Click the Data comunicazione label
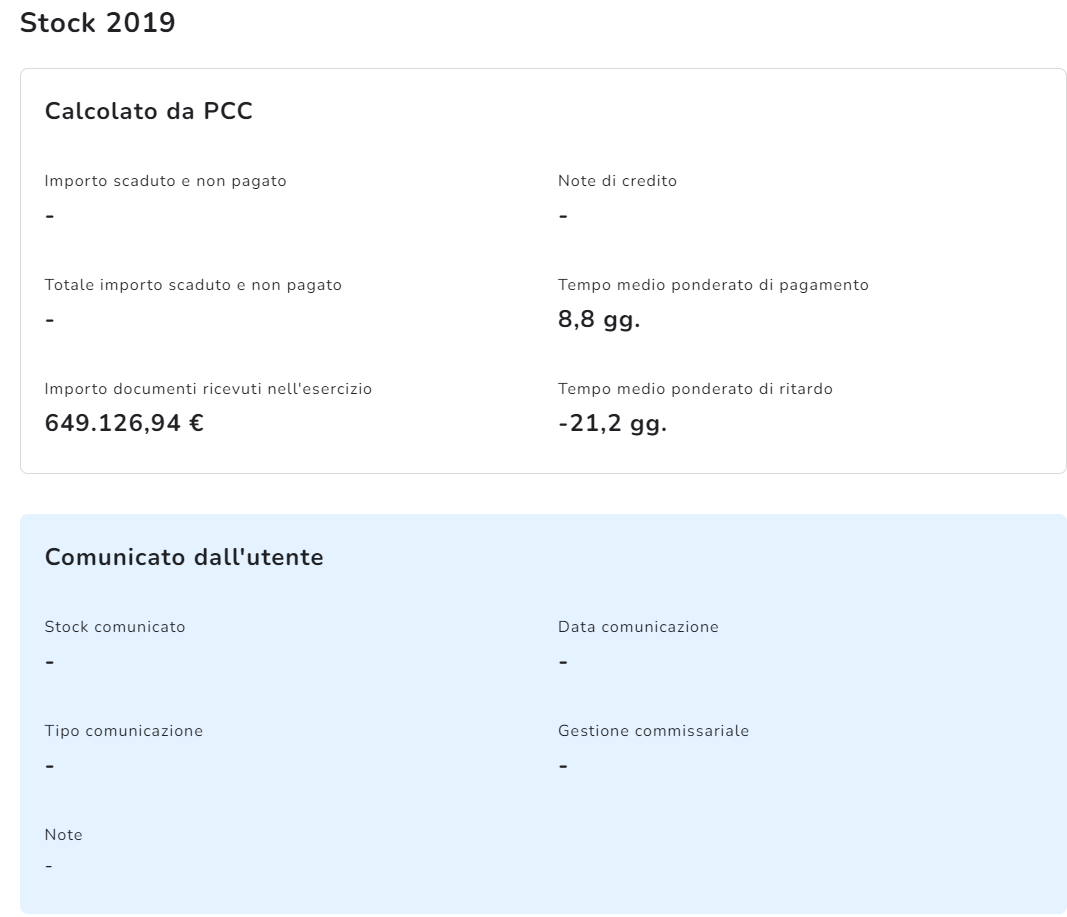The height and width of the screenshot is (917, 1067). pyautogui.click(x=638, y=627)
